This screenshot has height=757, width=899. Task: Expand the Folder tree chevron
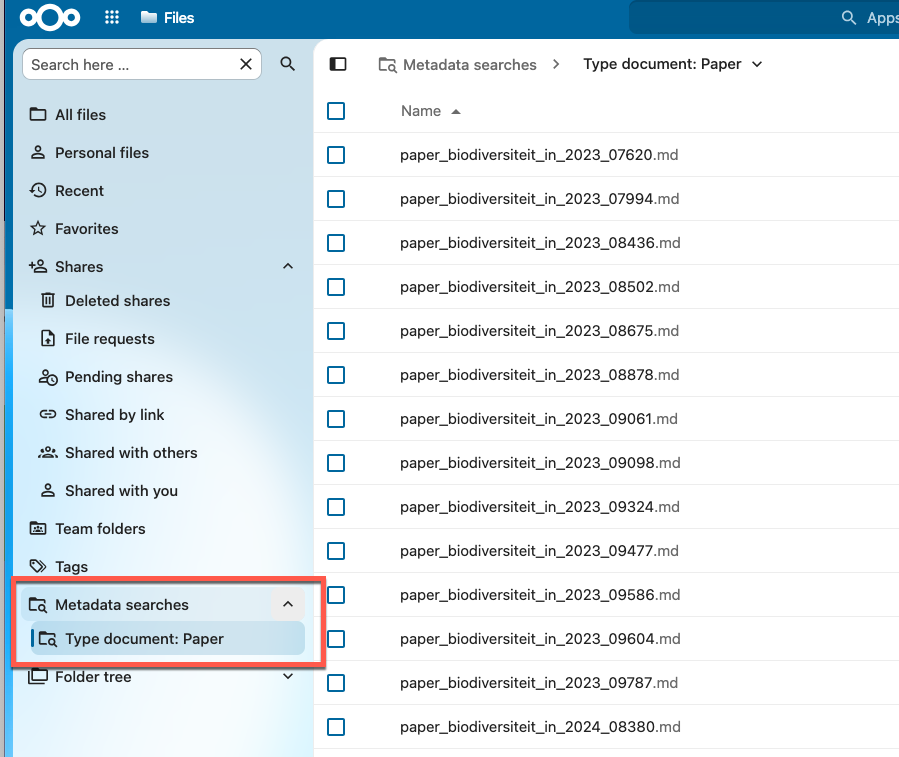(288, 676)
